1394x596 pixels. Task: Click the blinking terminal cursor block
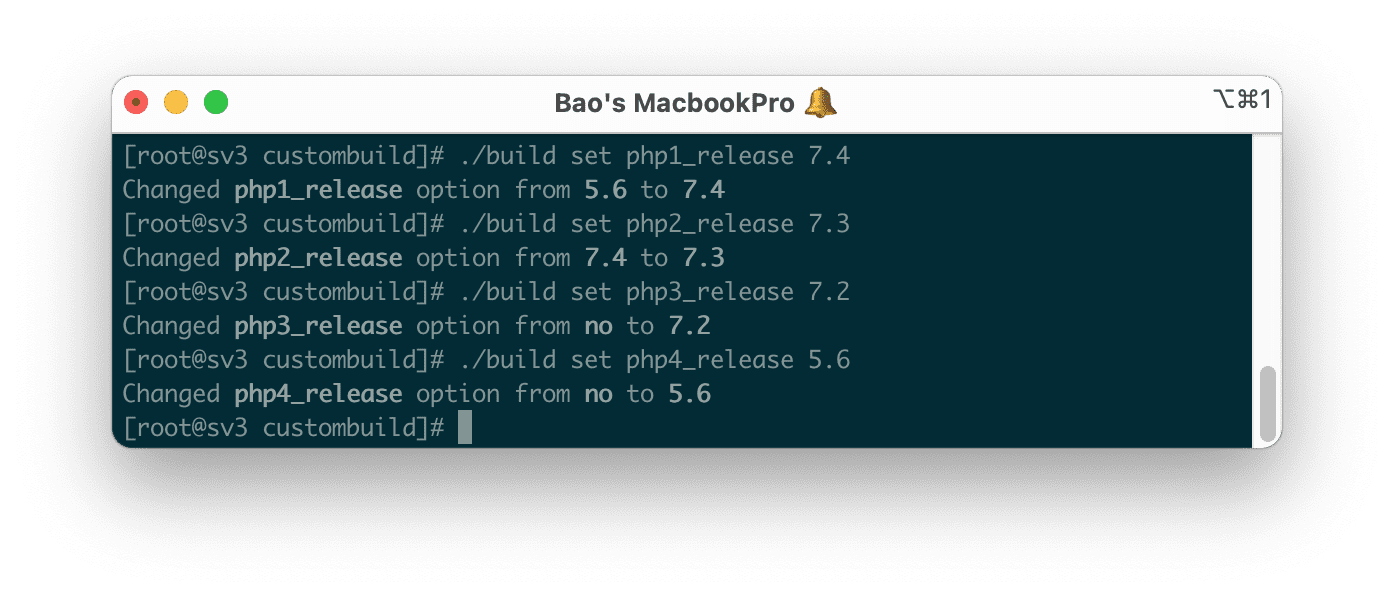tap(464, 426)
